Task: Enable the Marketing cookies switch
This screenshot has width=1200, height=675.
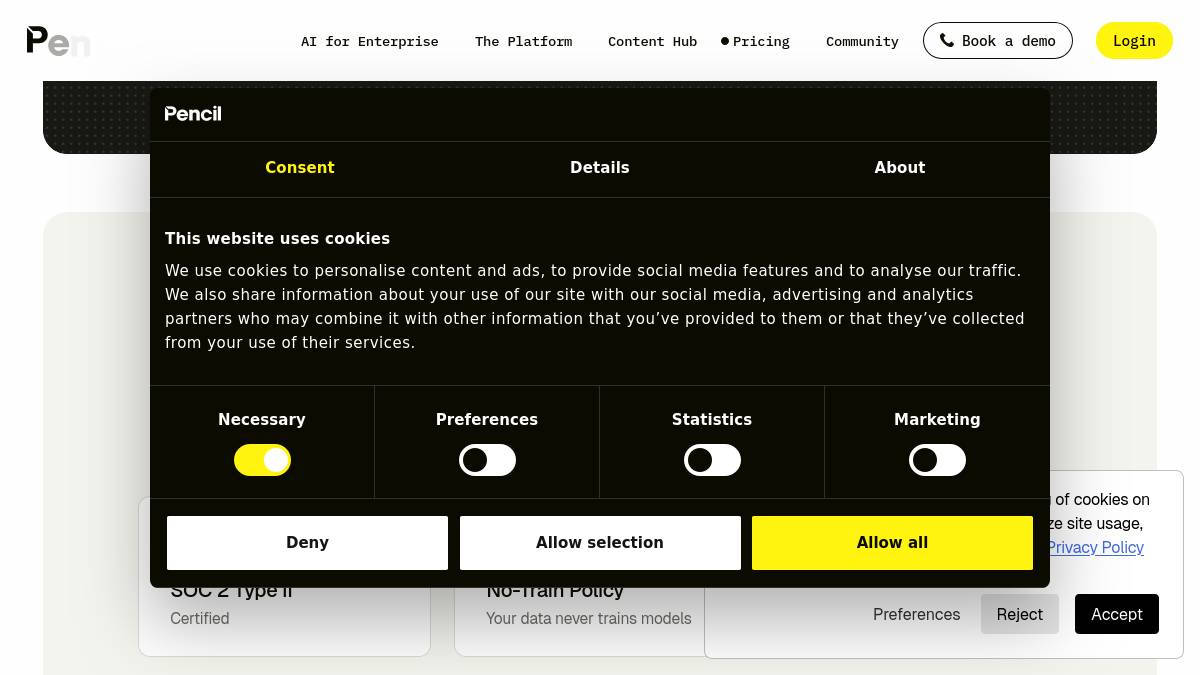Action: click(937, 460)
